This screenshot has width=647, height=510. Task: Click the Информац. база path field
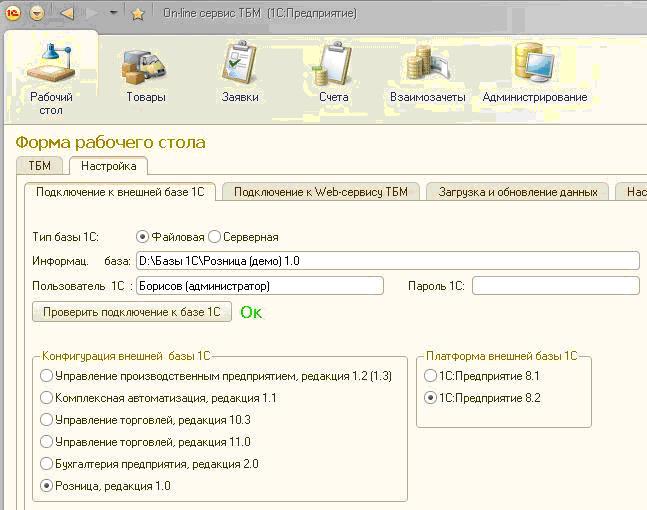pyautogui.click(x=388, y=261)
